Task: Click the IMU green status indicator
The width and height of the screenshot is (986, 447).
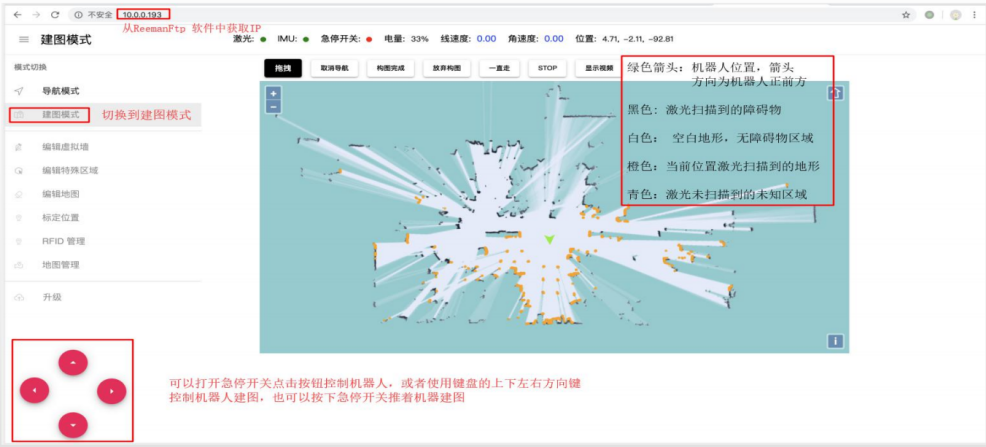Action: [306, 39]
